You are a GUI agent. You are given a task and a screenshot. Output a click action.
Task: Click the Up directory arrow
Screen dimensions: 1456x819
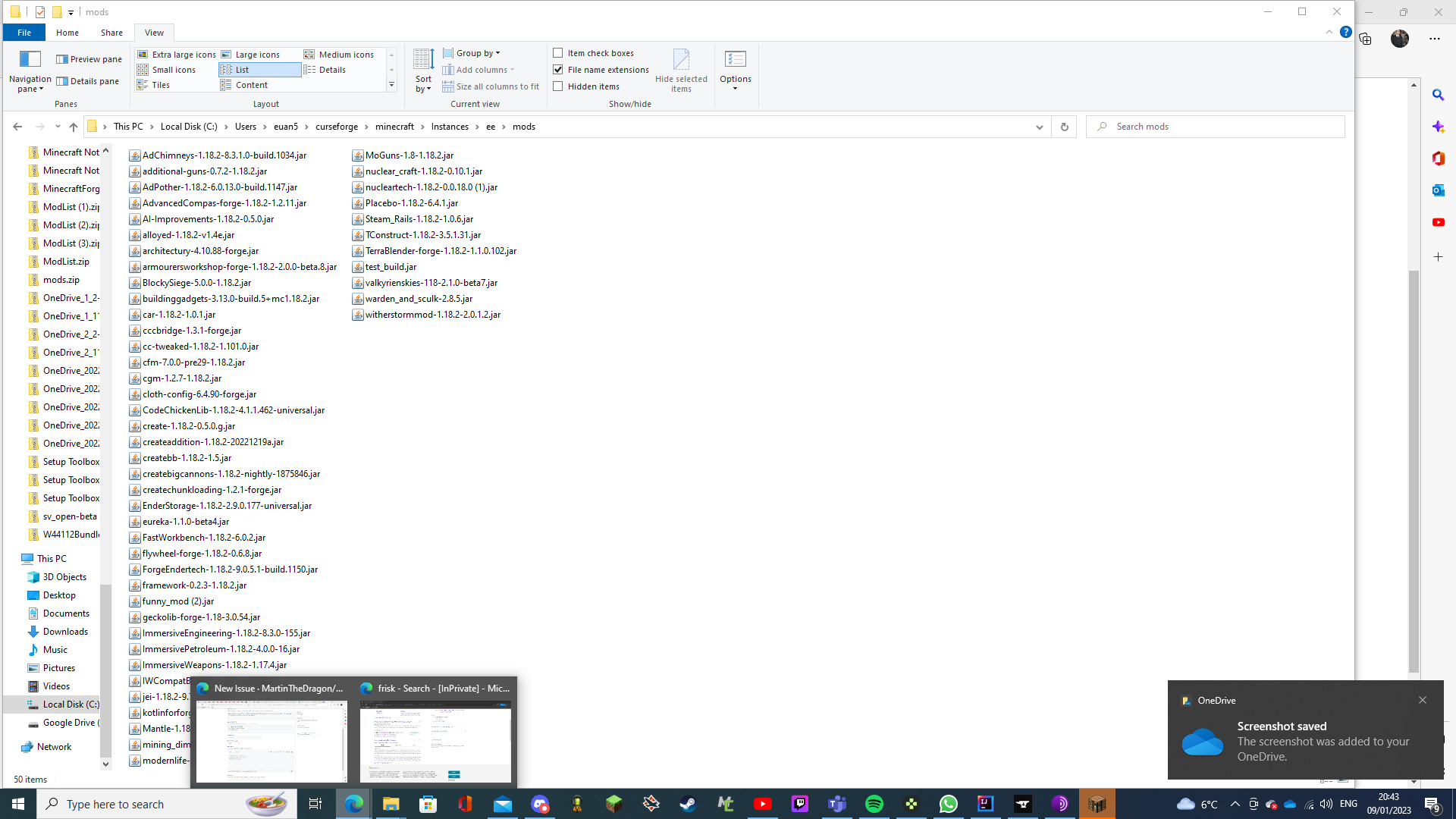(73, 127)
